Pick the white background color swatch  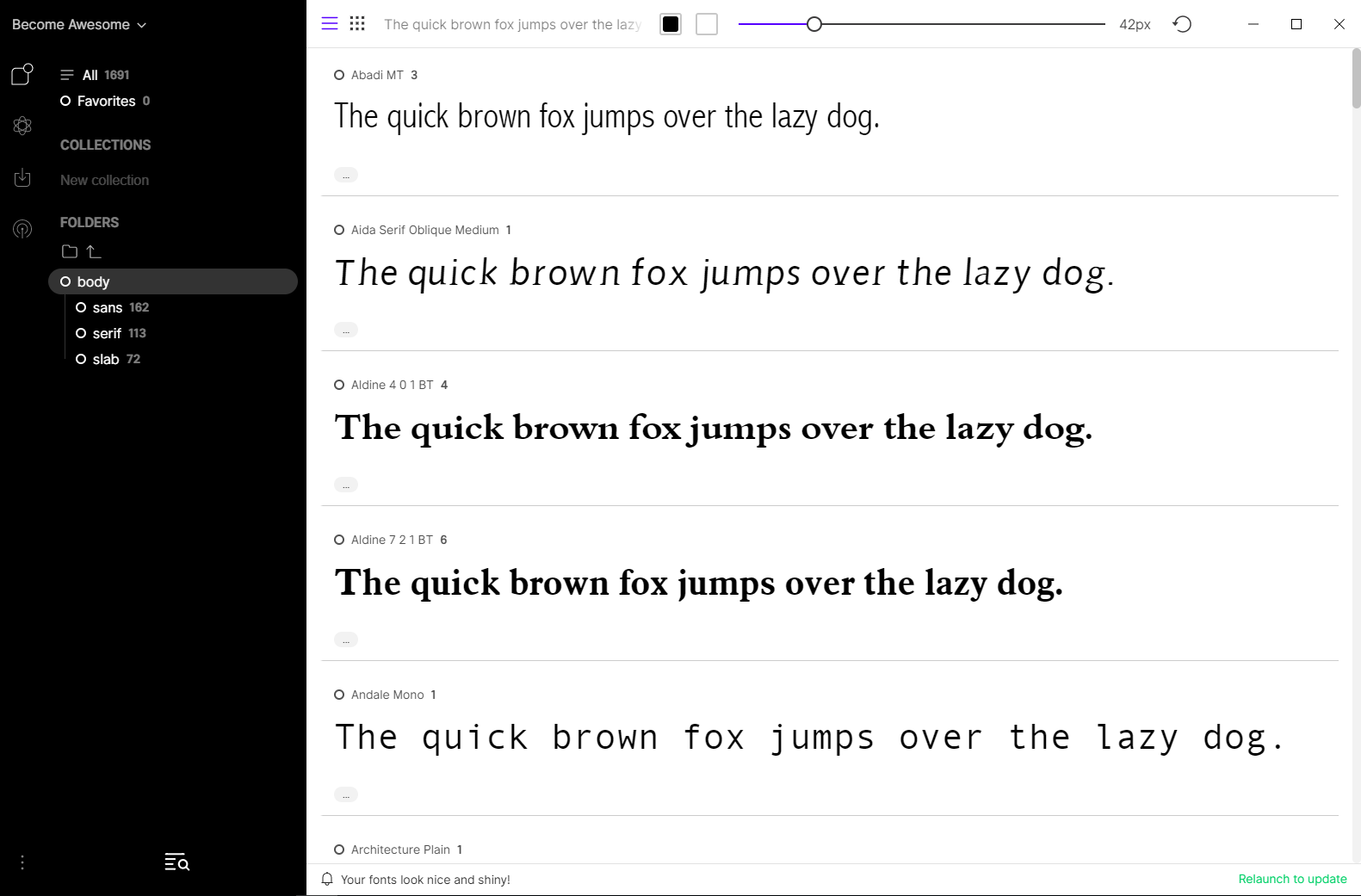tap(707, 24)
